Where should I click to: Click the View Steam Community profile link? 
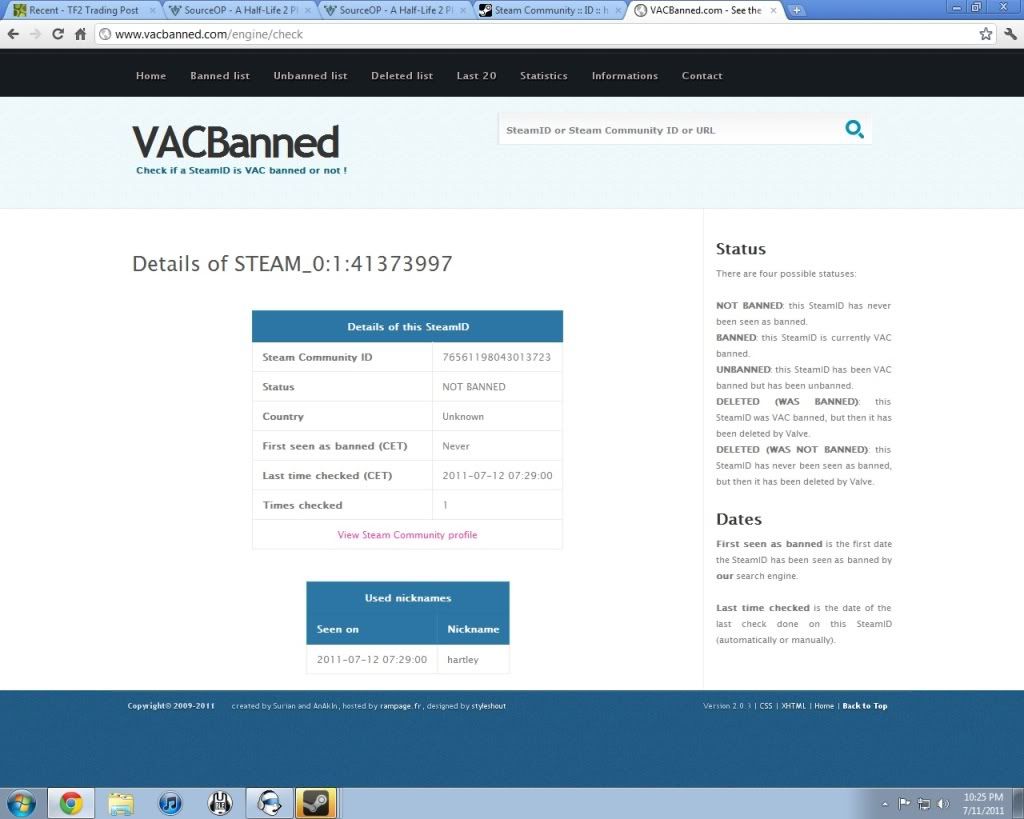(x=407, y=535)
